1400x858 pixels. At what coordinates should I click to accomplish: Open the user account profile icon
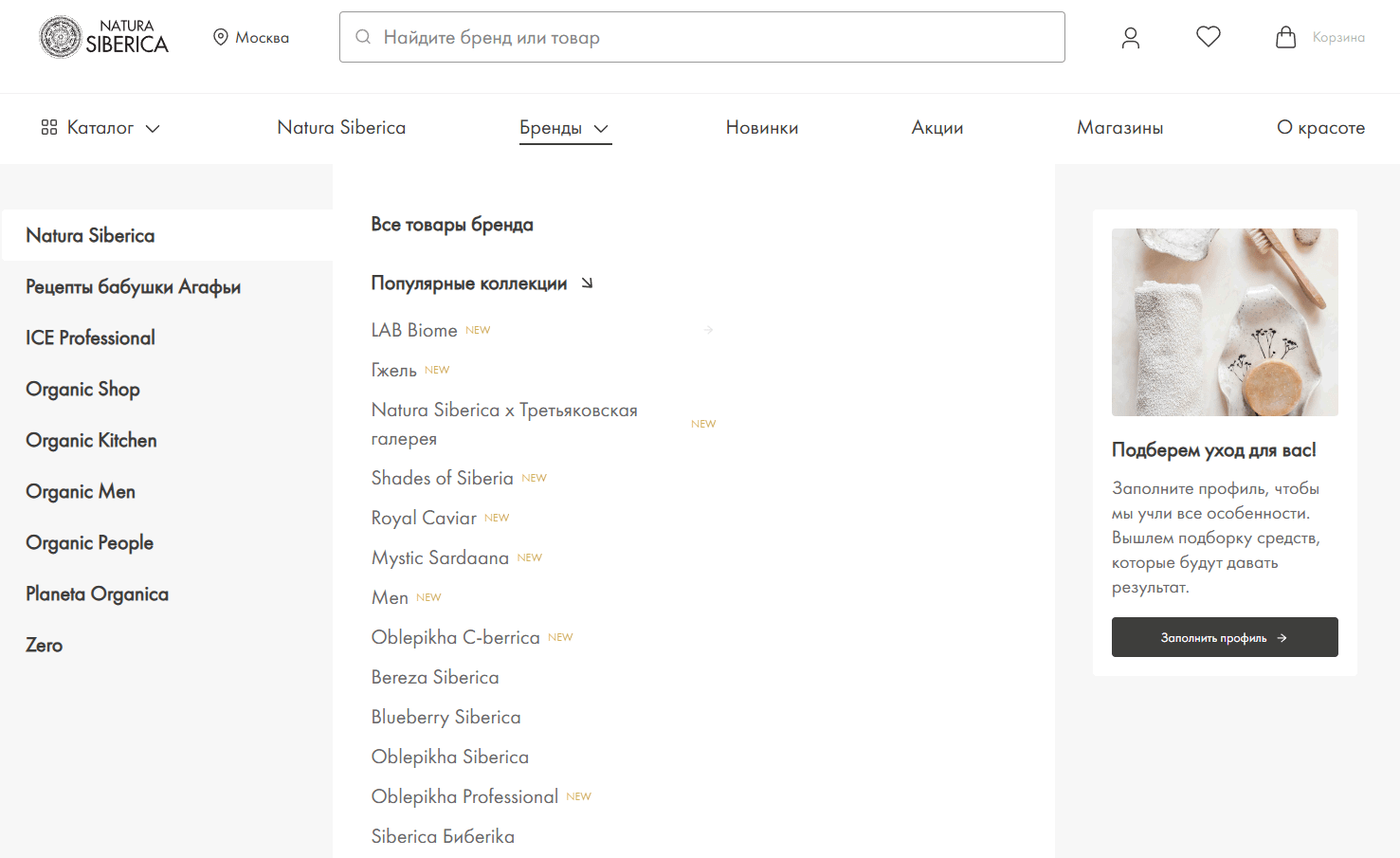1130,38
